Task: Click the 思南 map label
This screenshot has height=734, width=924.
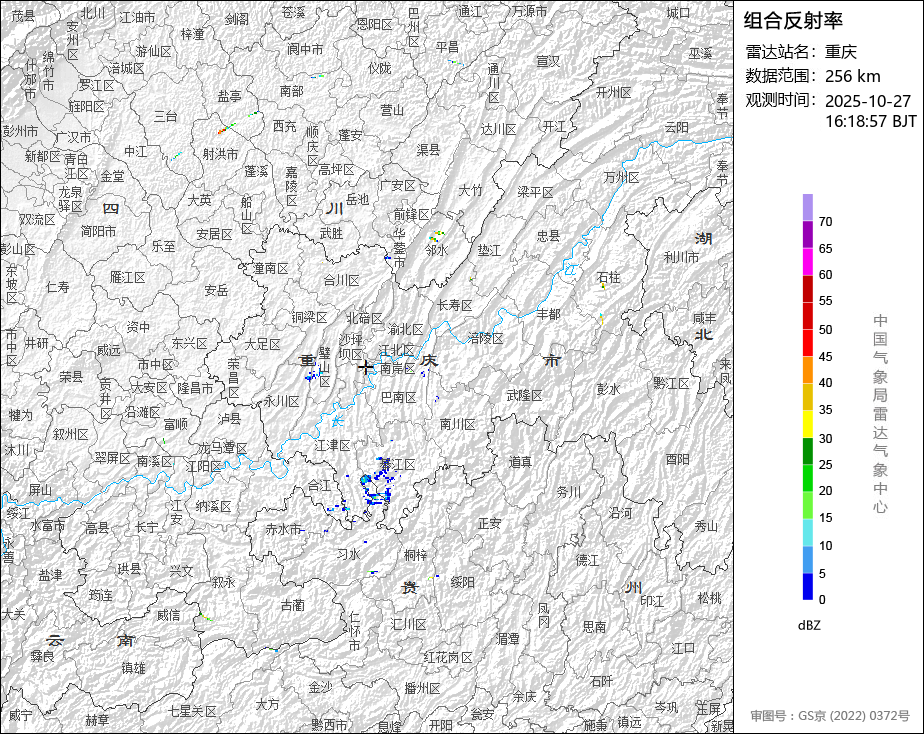Action: click(x=594, y=627)
